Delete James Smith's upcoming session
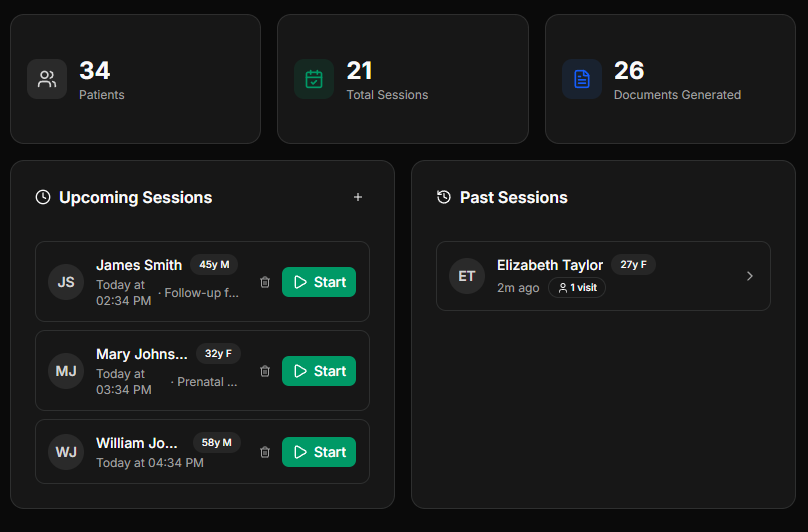Screen dimensions: 808x532 click(265, 282)
